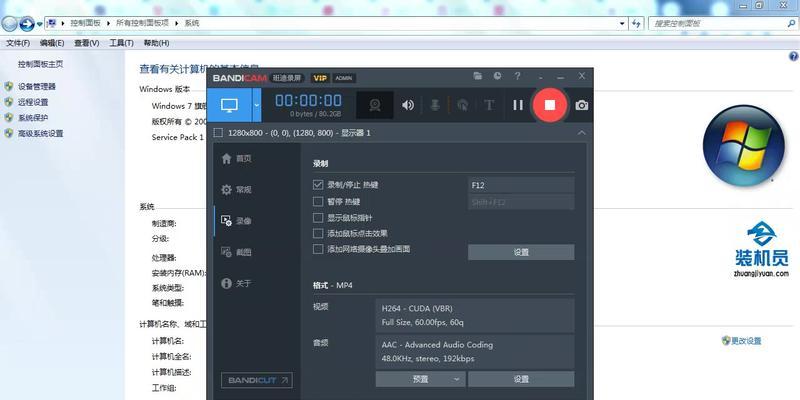Click the VIP badge in Bandicam title bar
Viewport: 800px width, 400px height.
tap(320, 78)
